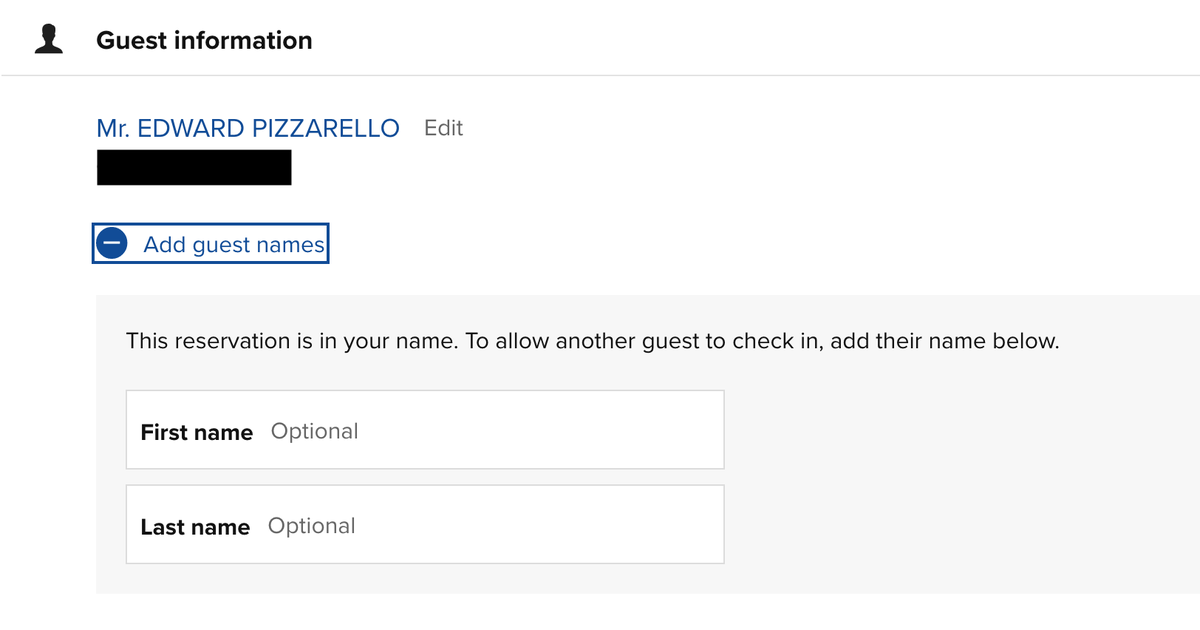Select the guest information section title
Viewport: 1200px width, 630px height.
click(x=204, y=40)
